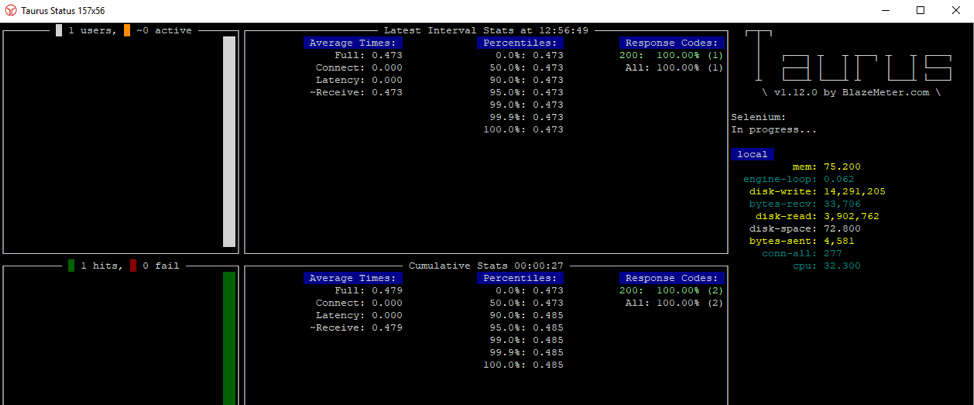Click '100.0%: 0.485' in Cumulative percentiles
Viewport: 974px width, 405px height.
click(523, 365)
